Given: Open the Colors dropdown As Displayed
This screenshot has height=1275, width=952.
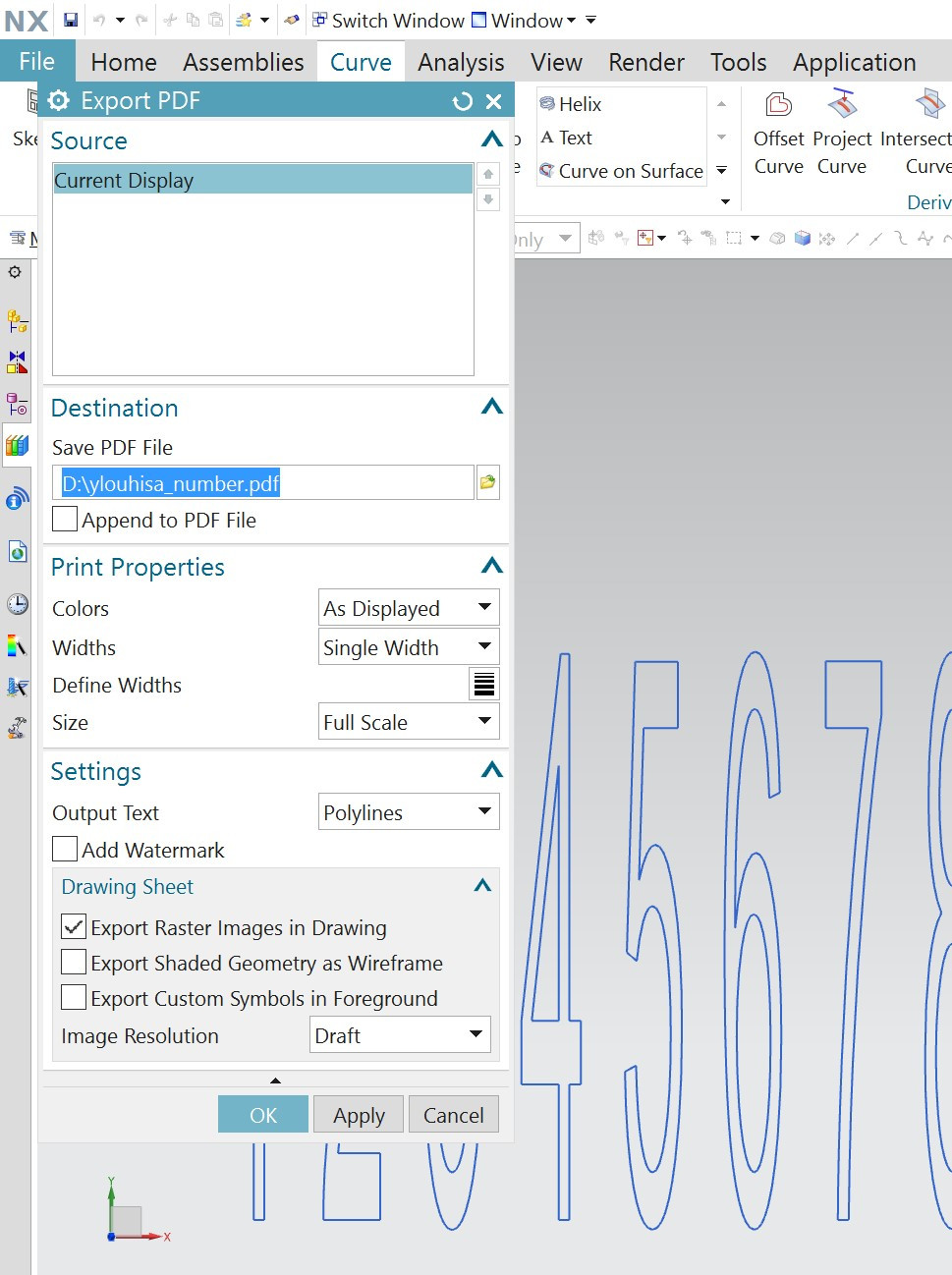Looking at the screenshot, I should pos(409,608).
